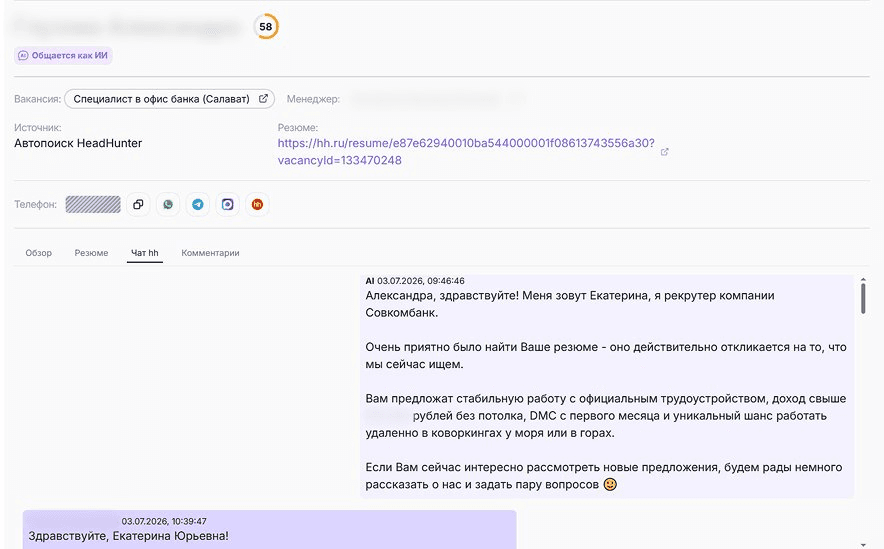Image resolution: width=884 pixels, height=549 pixels.
Task: Open the vacancy 'Специалист в офис банка (Салават)'
Action: pyautogui.click(x=169, y=99)
